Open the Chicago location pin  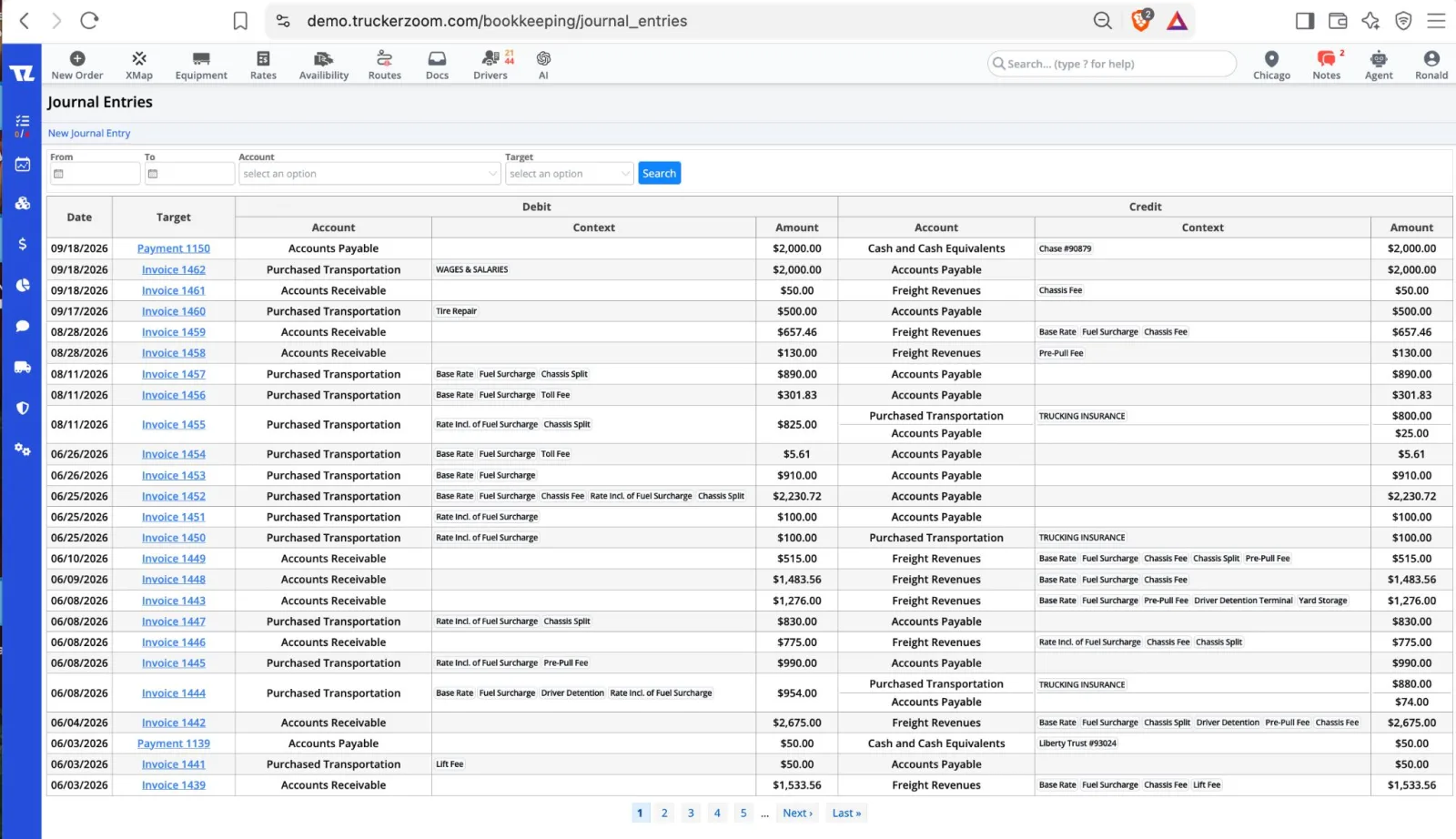pos(1271,65)
